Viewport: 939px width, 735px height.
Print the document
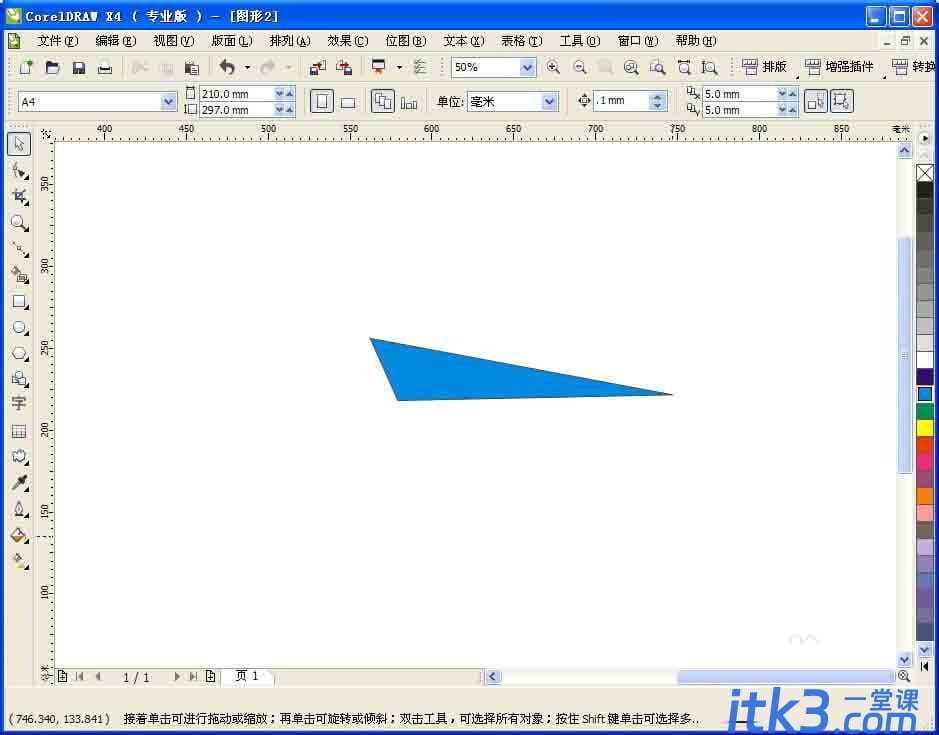point(105,68)
